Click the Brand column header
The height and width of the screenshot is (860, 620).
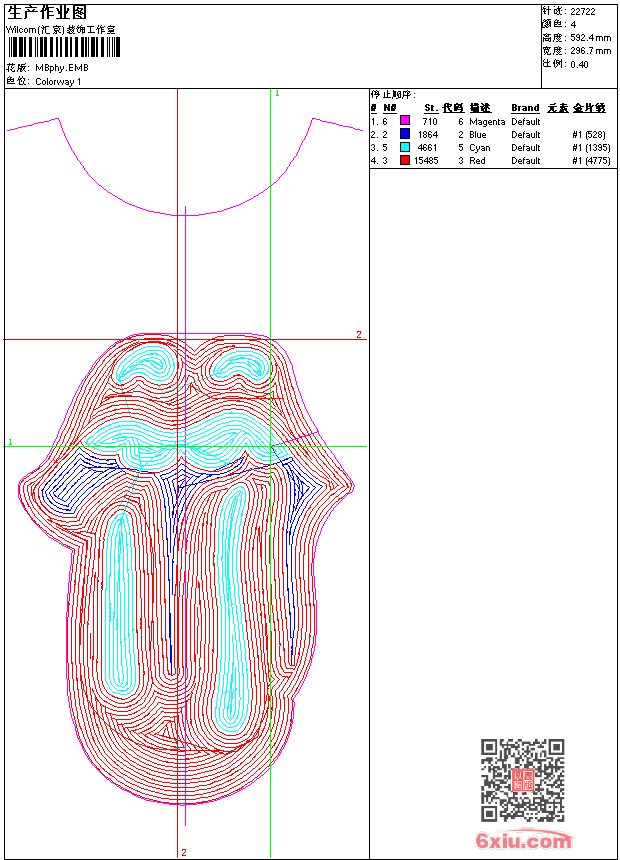pos(525,108)
